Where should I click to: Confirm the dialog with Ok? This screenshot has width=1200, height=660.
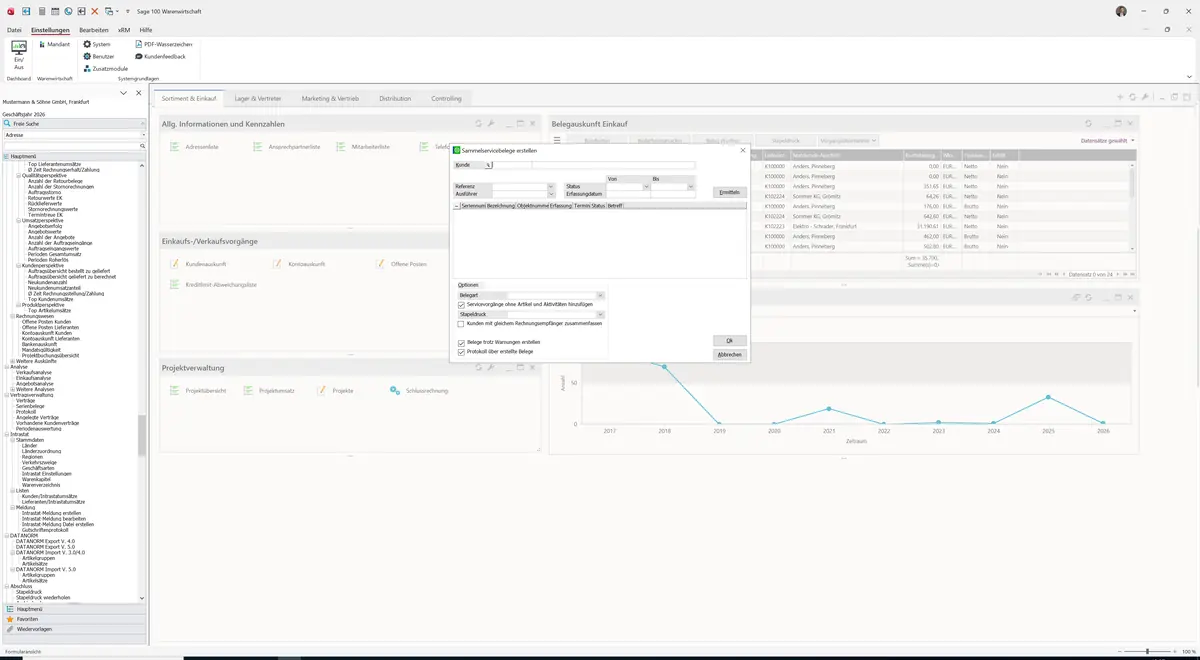click(730, 341)
